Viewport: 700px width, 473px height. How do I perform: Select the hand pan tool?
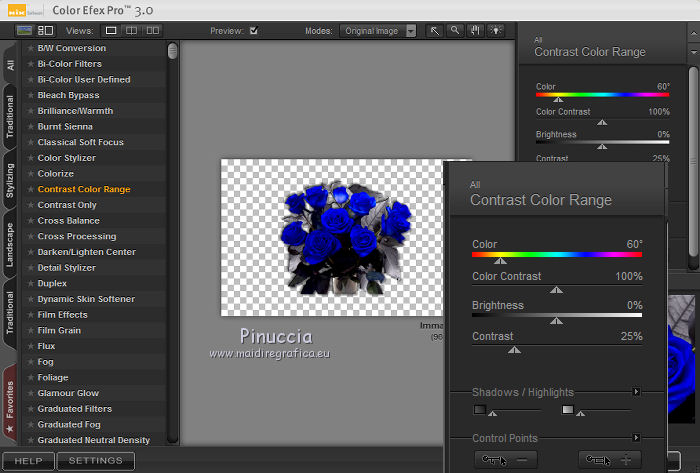tap(475, 31)
